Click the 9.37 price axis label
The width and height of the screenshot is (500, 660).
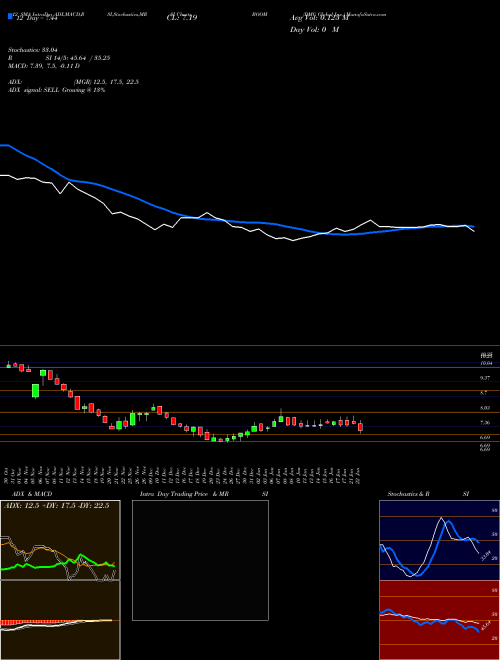click(x=485, y=378)
